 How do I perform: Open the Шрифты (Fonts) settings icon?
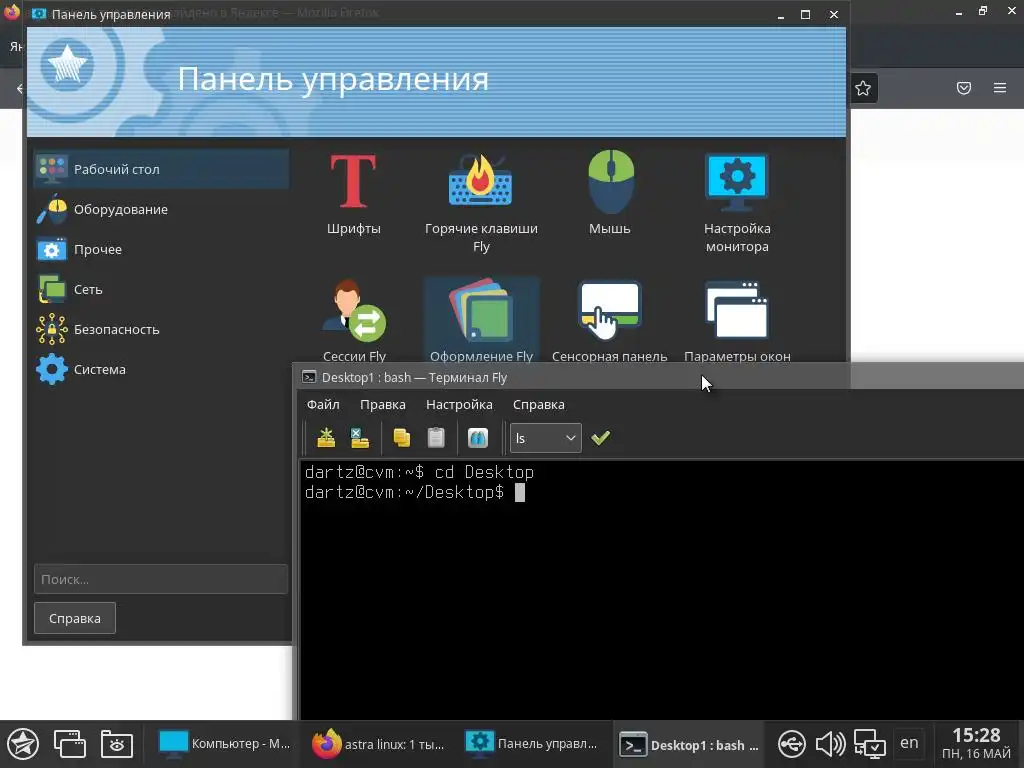click(x=353, y=195)
